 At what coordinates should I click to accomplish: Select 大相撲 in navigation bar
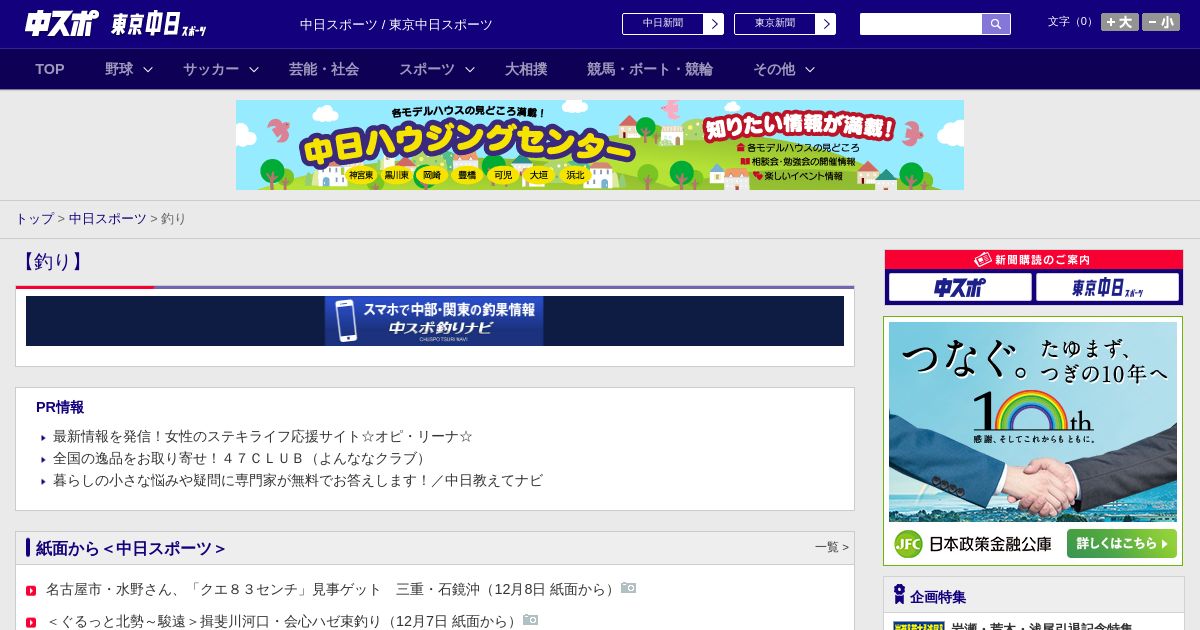(526, 69)
